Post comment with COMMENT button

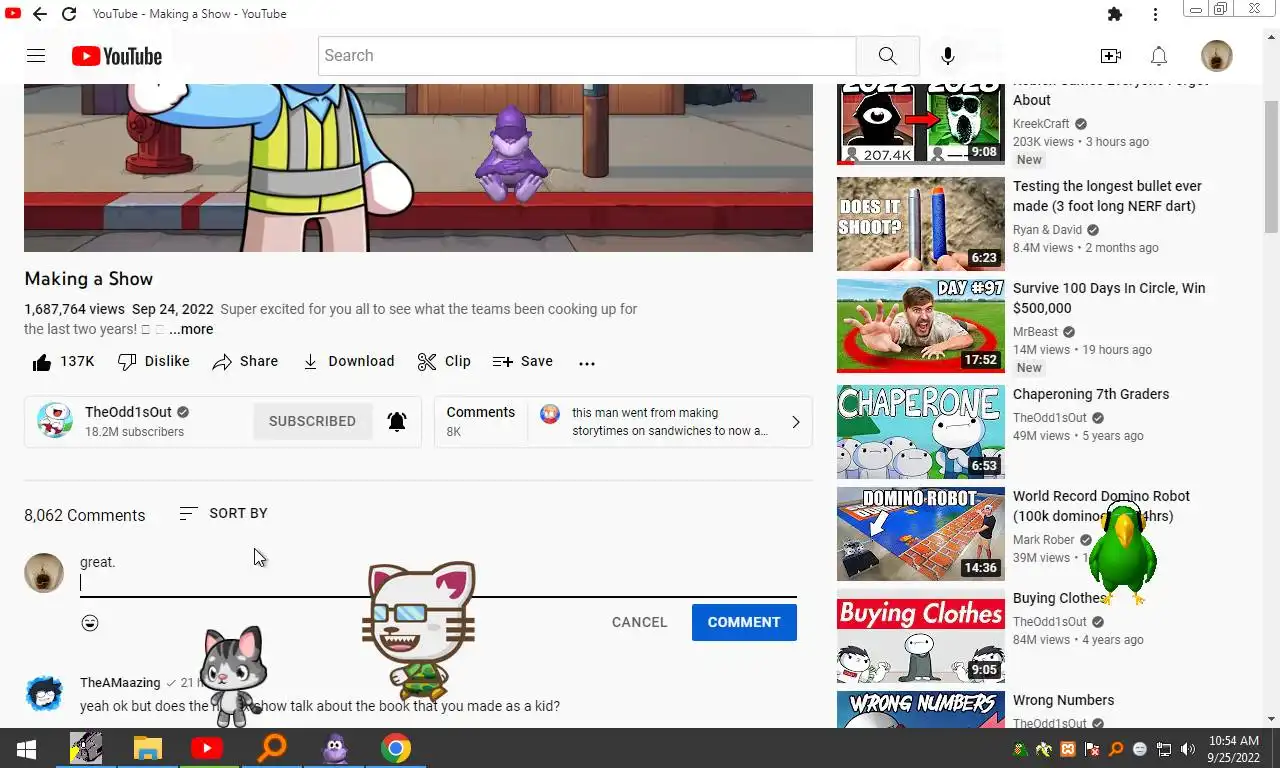(x=744, y=622)
